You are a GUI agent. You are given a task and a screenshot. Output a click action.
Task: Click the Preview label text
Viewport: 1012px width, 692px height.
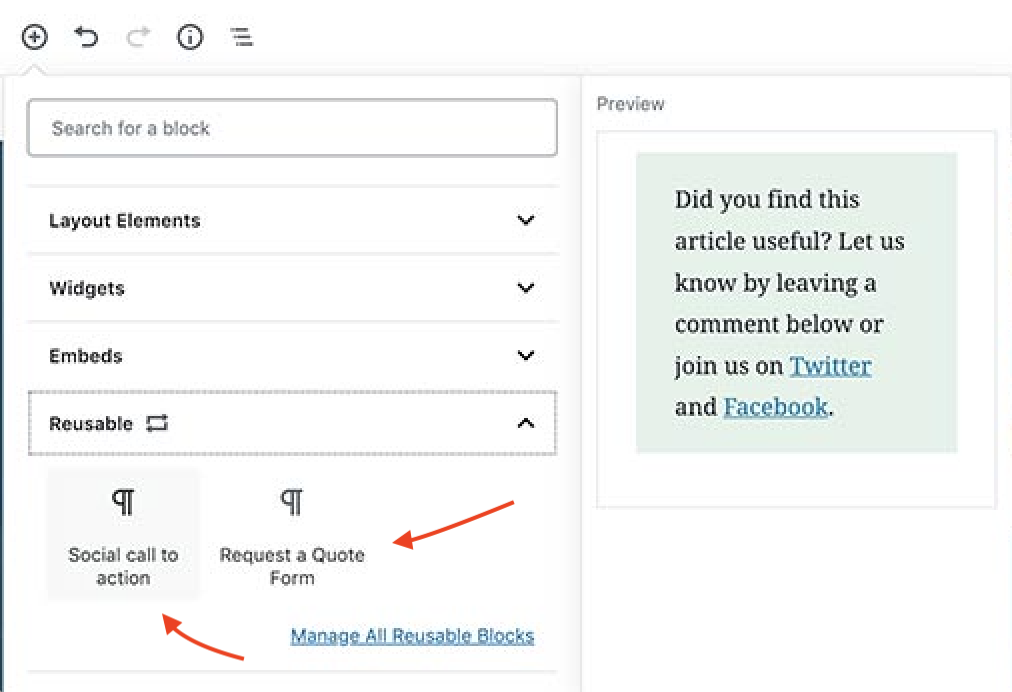tap(631, 104)
